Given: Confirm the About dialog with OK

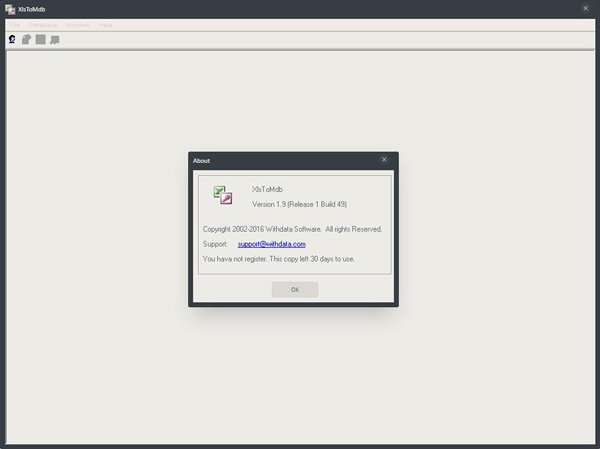Looking at the screenshot, I should 295,290.
